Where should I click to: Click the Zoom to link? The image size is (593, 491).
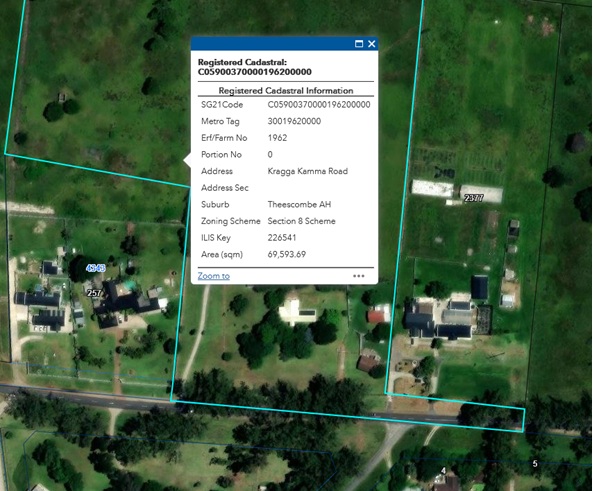214,276
